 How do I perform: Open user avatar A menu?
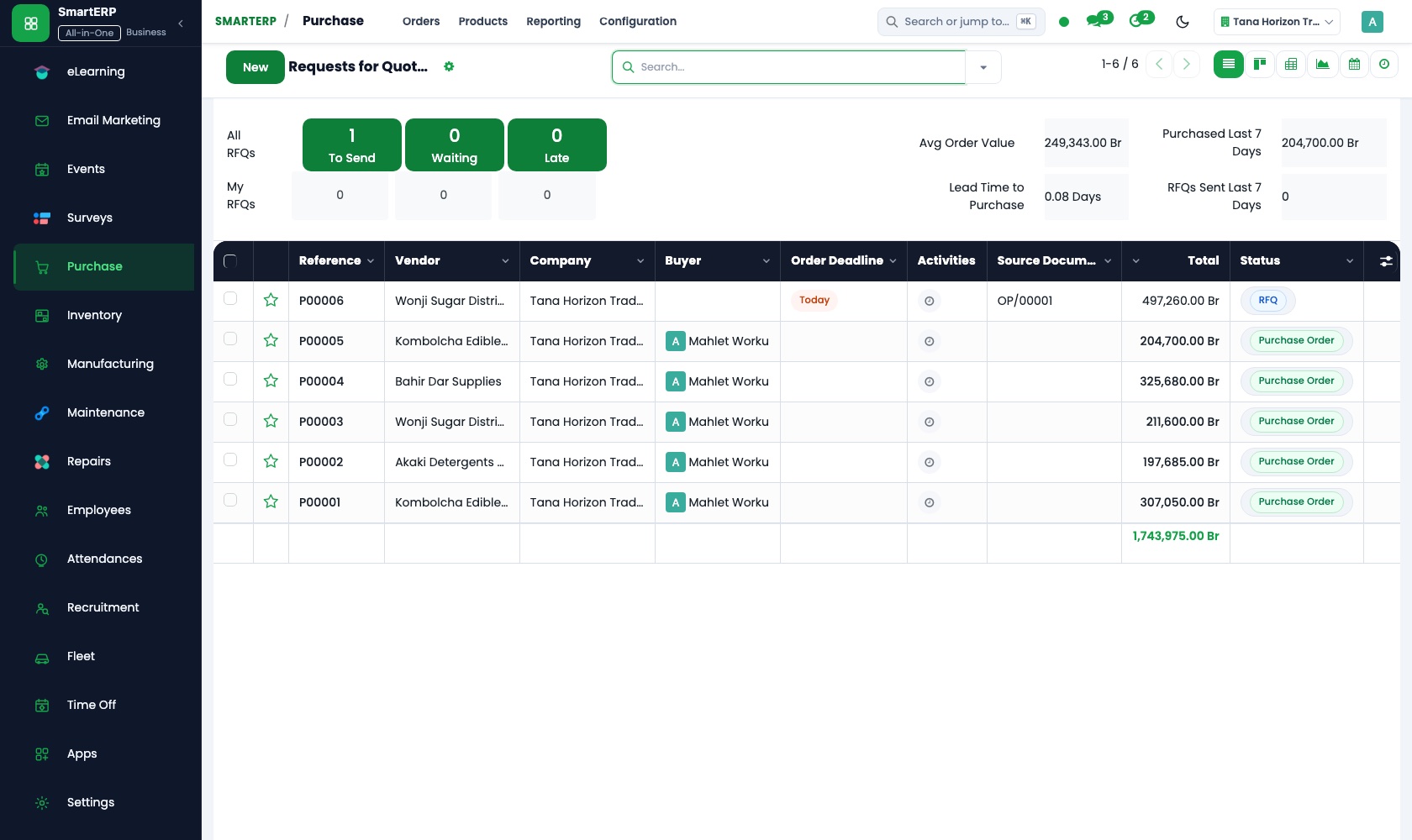point(1372,22)
